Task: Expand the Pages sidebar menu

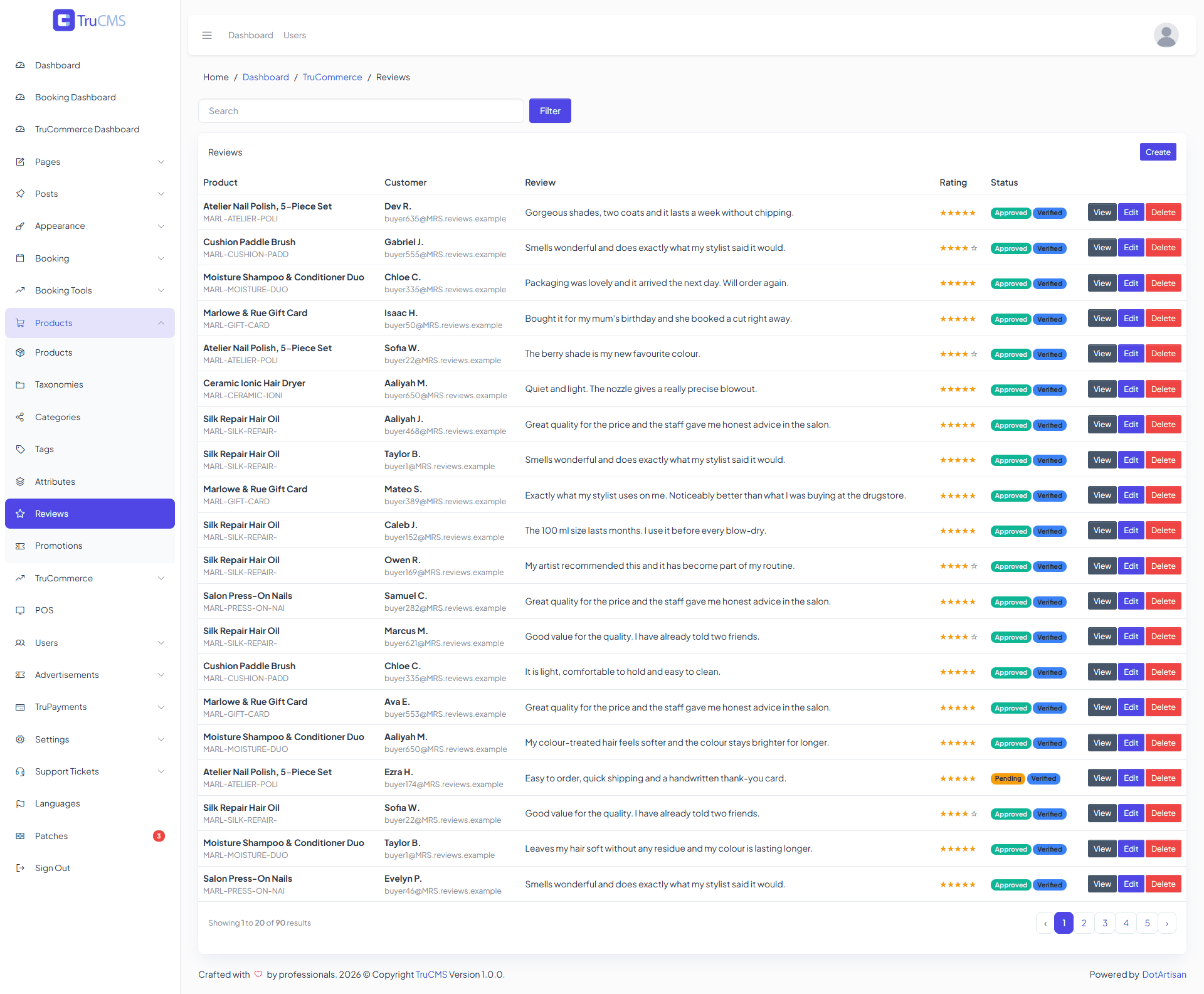Action: 90,162
